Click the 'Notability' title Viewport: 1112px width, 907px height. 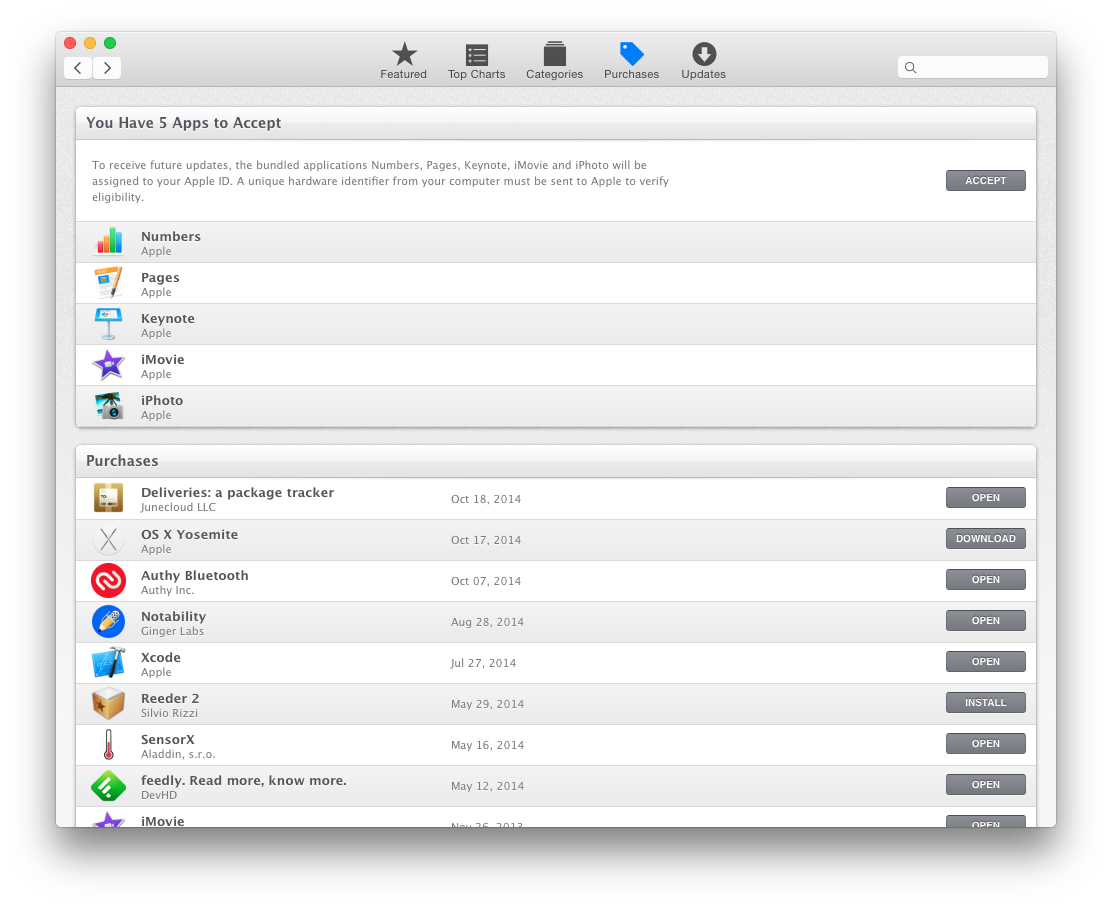174,616
